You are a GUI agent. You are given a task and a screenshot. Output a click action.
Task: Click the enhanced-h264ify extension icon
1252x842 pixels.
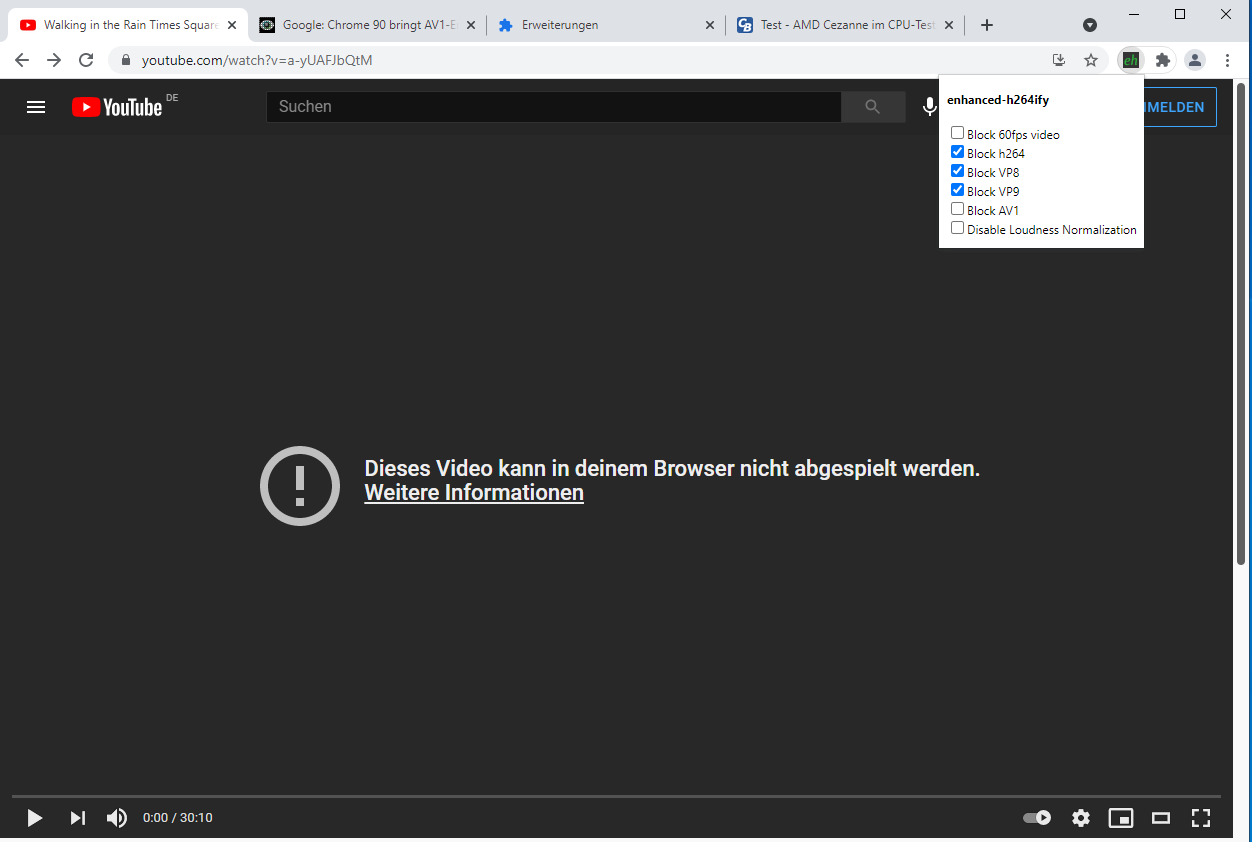(1131, 60)
